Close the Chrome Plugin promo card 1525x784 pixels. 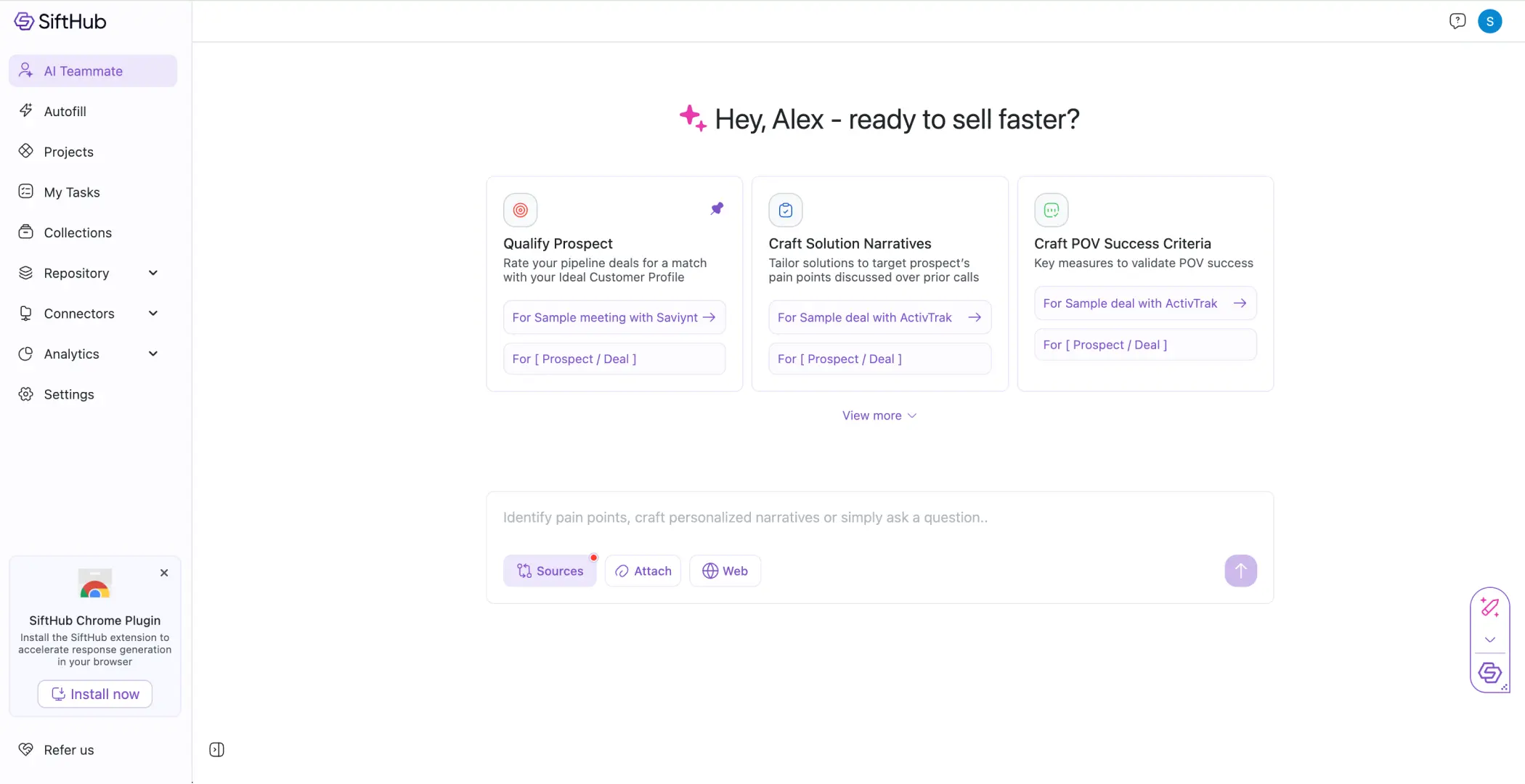click(164, 573)
